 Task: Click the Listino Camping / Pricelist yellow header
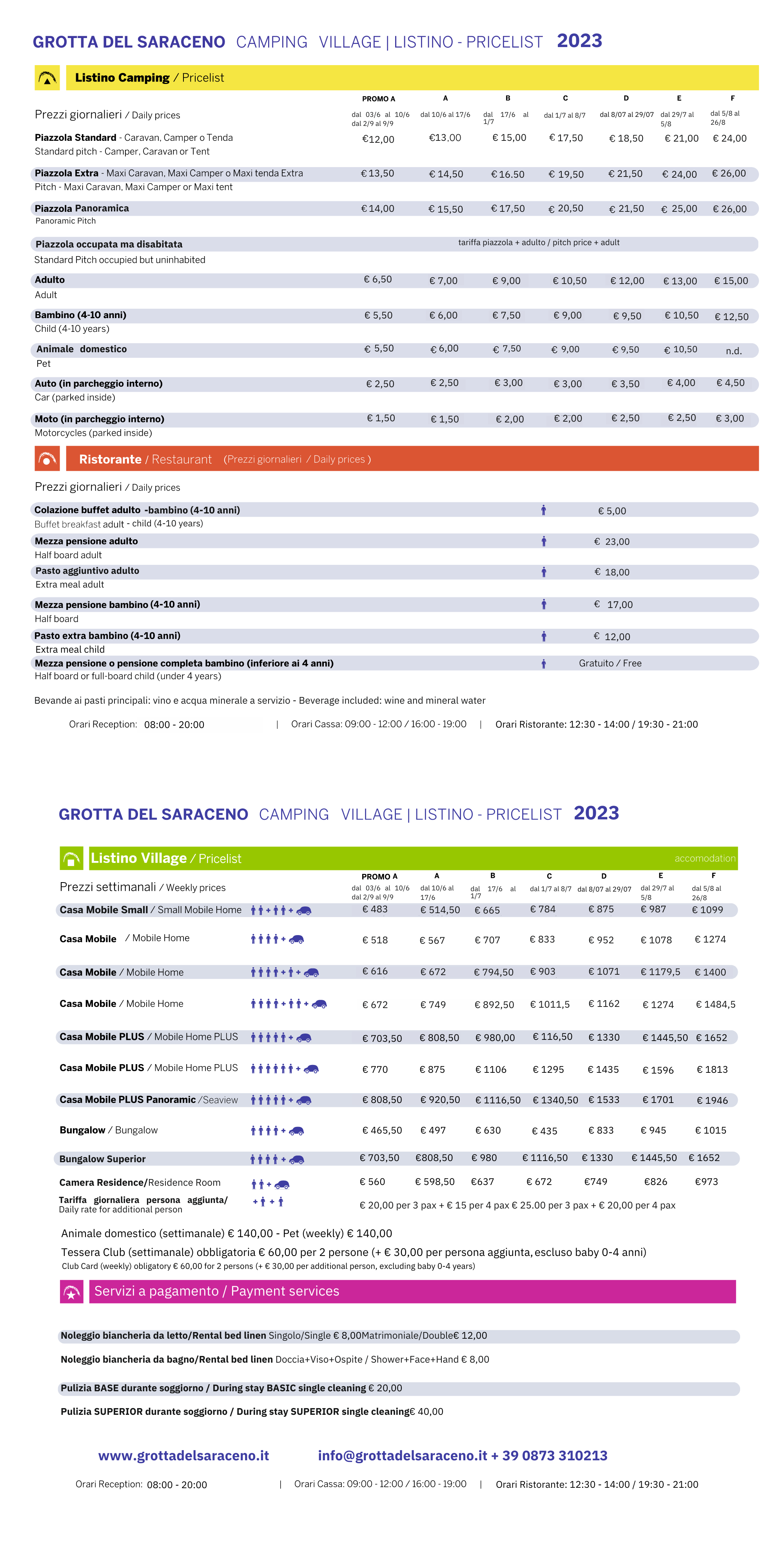point(412,78)
